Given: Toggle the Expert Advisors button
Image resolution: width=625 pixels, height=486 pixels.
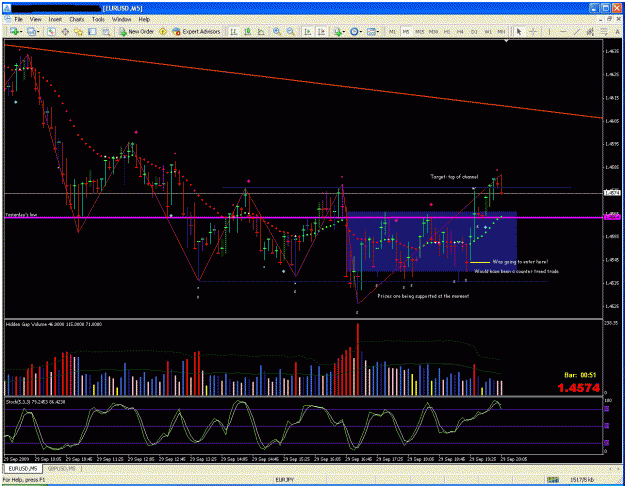Looking at the screenshot, I should click(x=196, y=31).
